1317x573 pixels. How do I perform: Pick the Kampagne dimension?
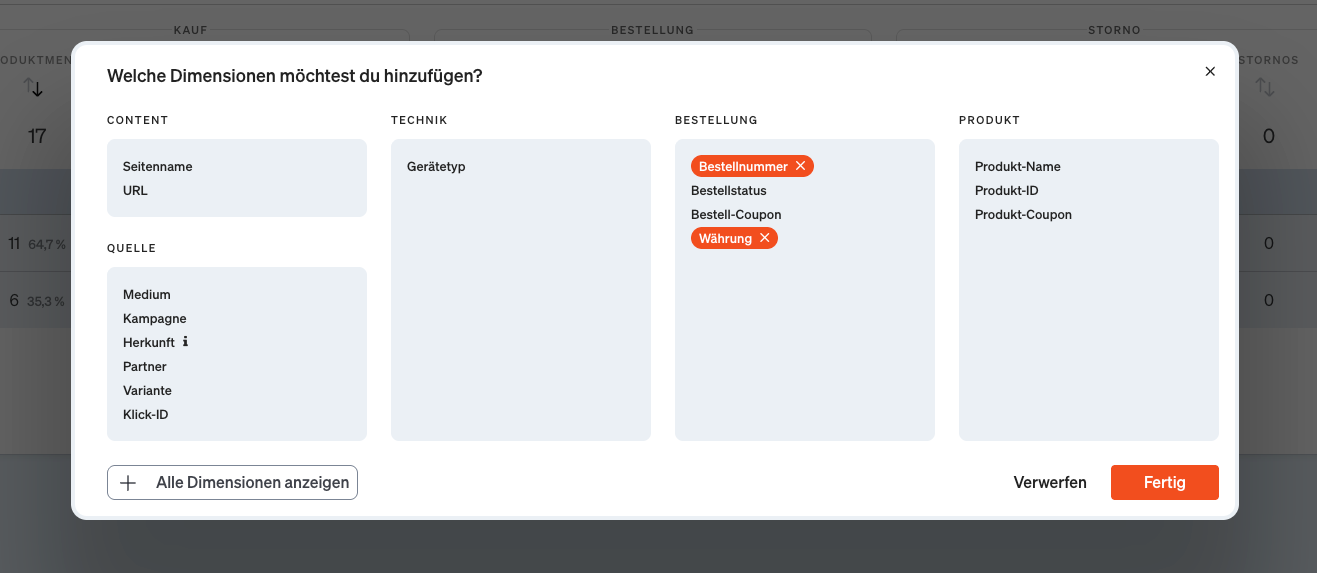[x=155, y=318]
